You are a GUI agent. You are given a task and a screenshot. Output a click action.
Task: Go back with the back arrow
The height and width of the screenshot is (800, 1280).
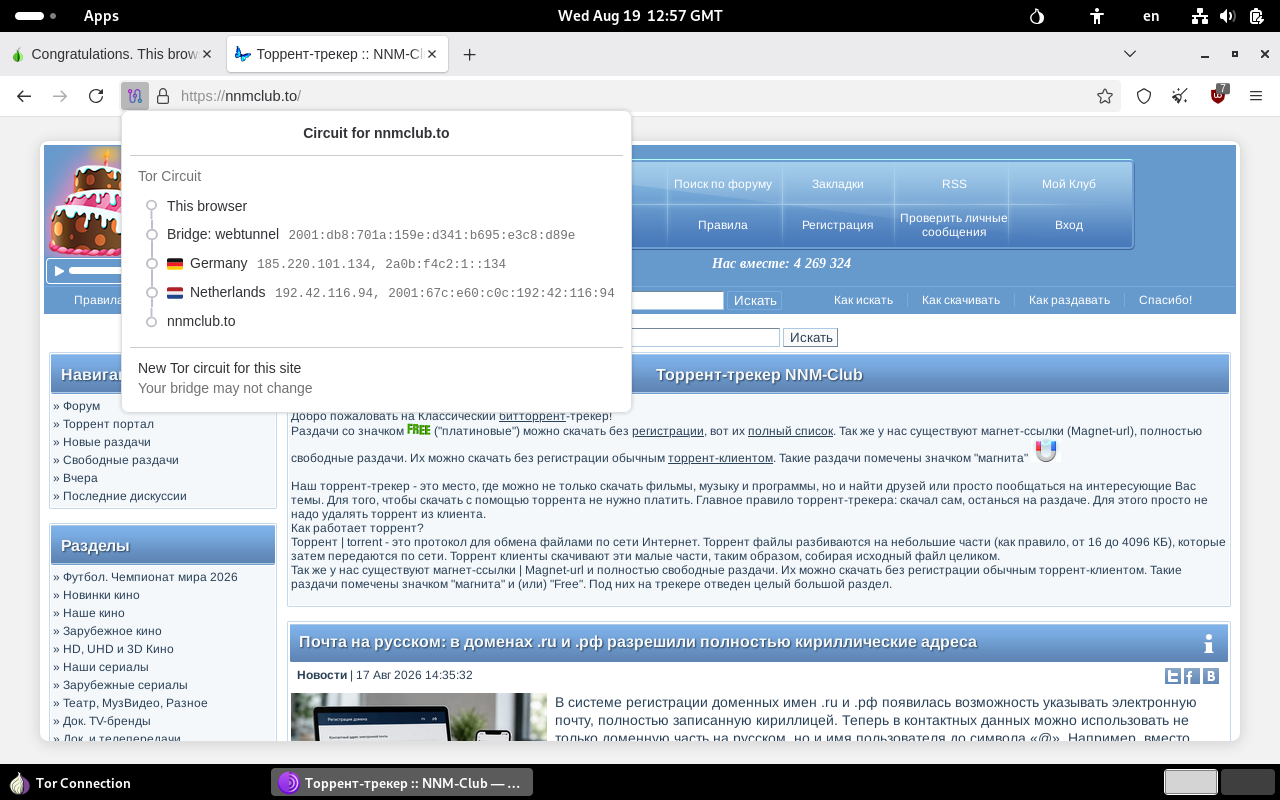pos(24,96)
